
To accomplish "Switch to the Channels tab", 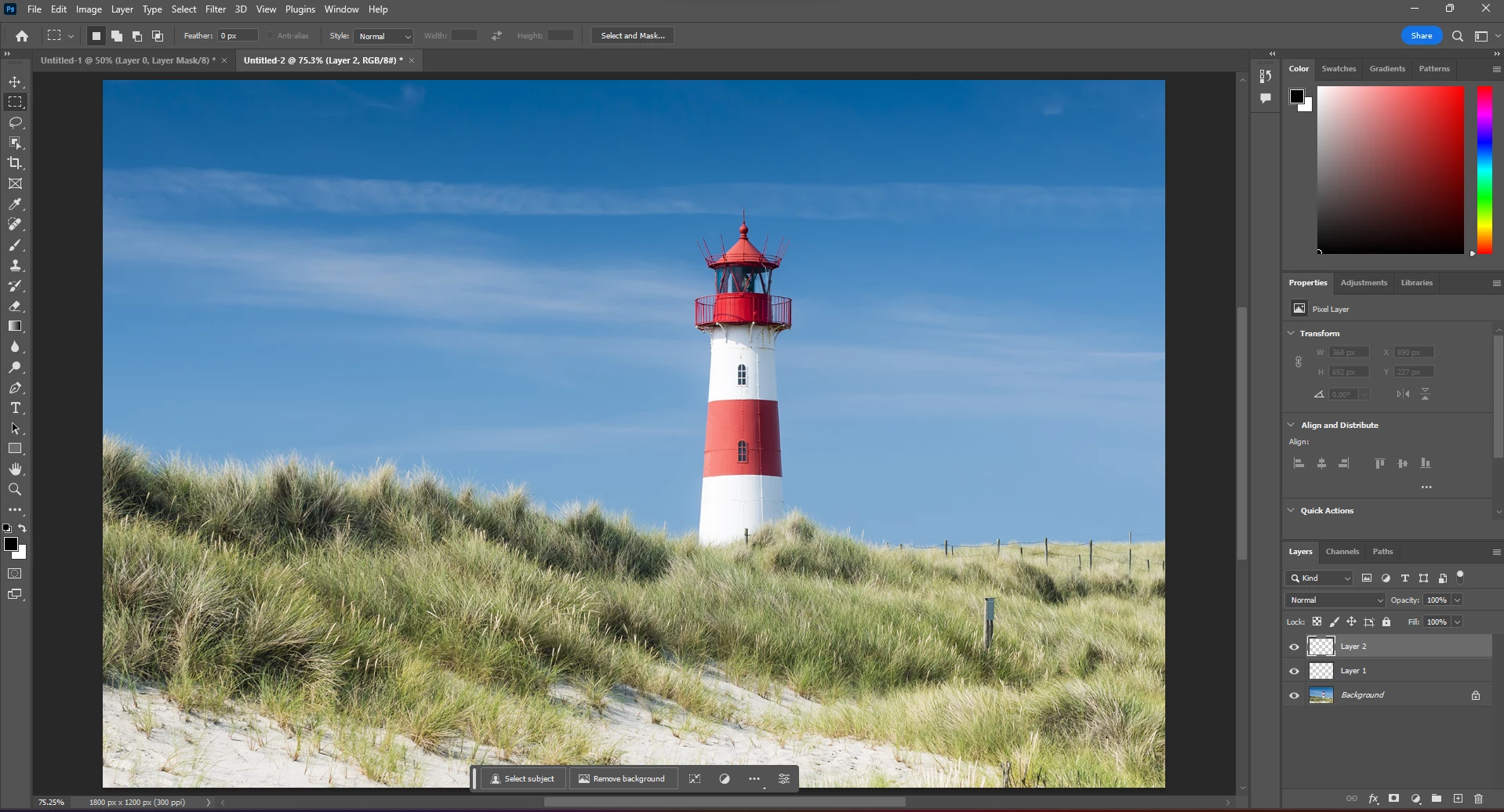I will pyautogui.click(x=1342, y=552).
